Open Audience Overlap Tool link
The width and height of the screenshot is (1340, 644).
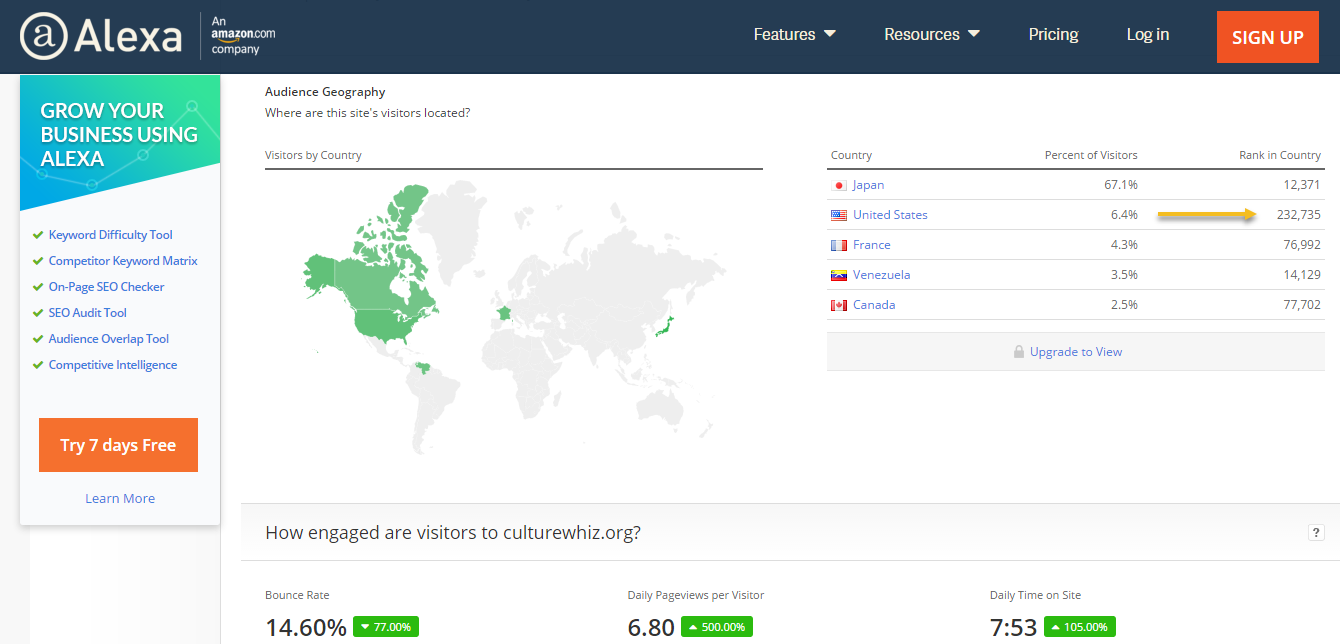pyautogui.click(x=109, y=339)
